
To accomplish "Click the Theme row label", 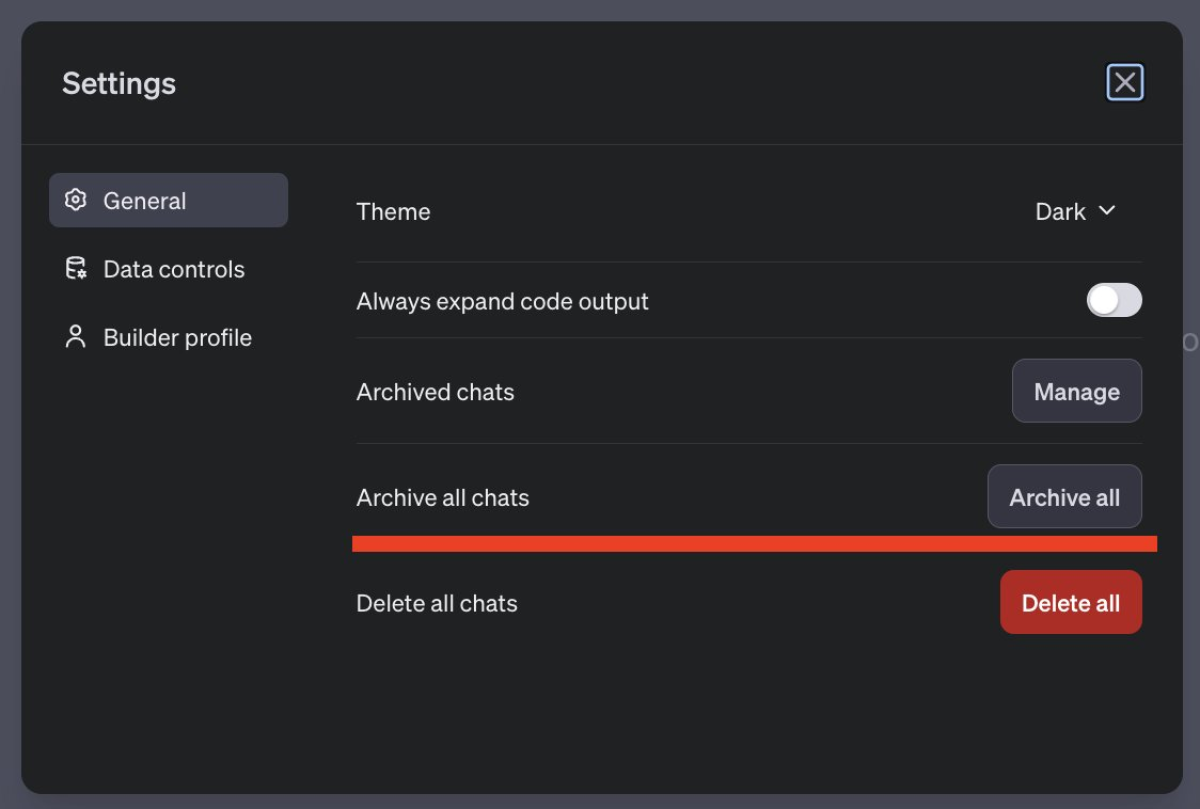I will coord(393,212).
